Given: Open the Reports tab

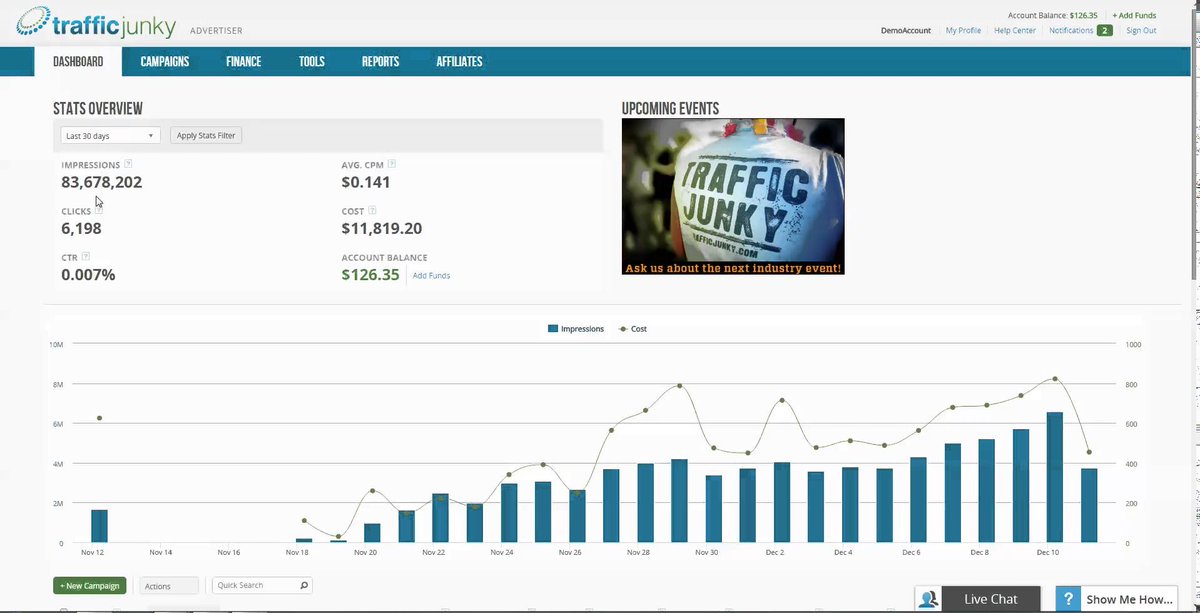Looking at the screenshot, I should 380,62.
